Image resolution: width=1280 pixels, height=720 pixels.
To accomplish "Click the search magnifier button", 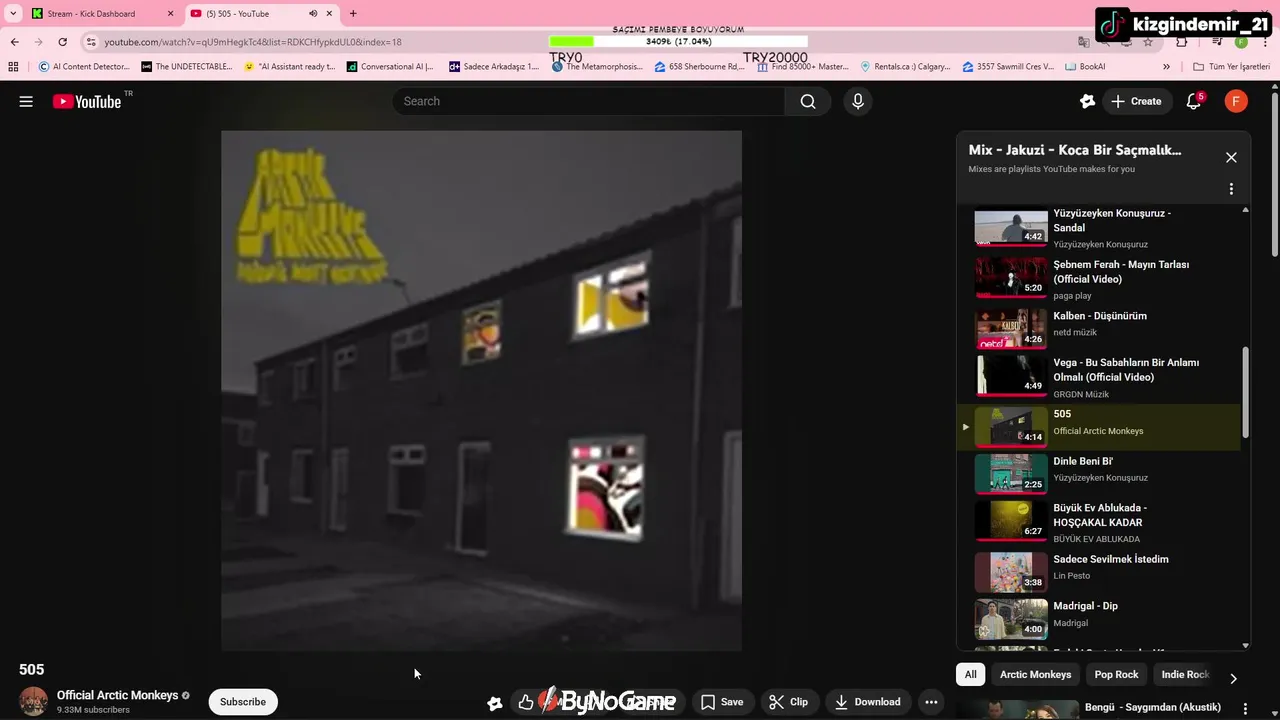I will (x=808, y=101).
